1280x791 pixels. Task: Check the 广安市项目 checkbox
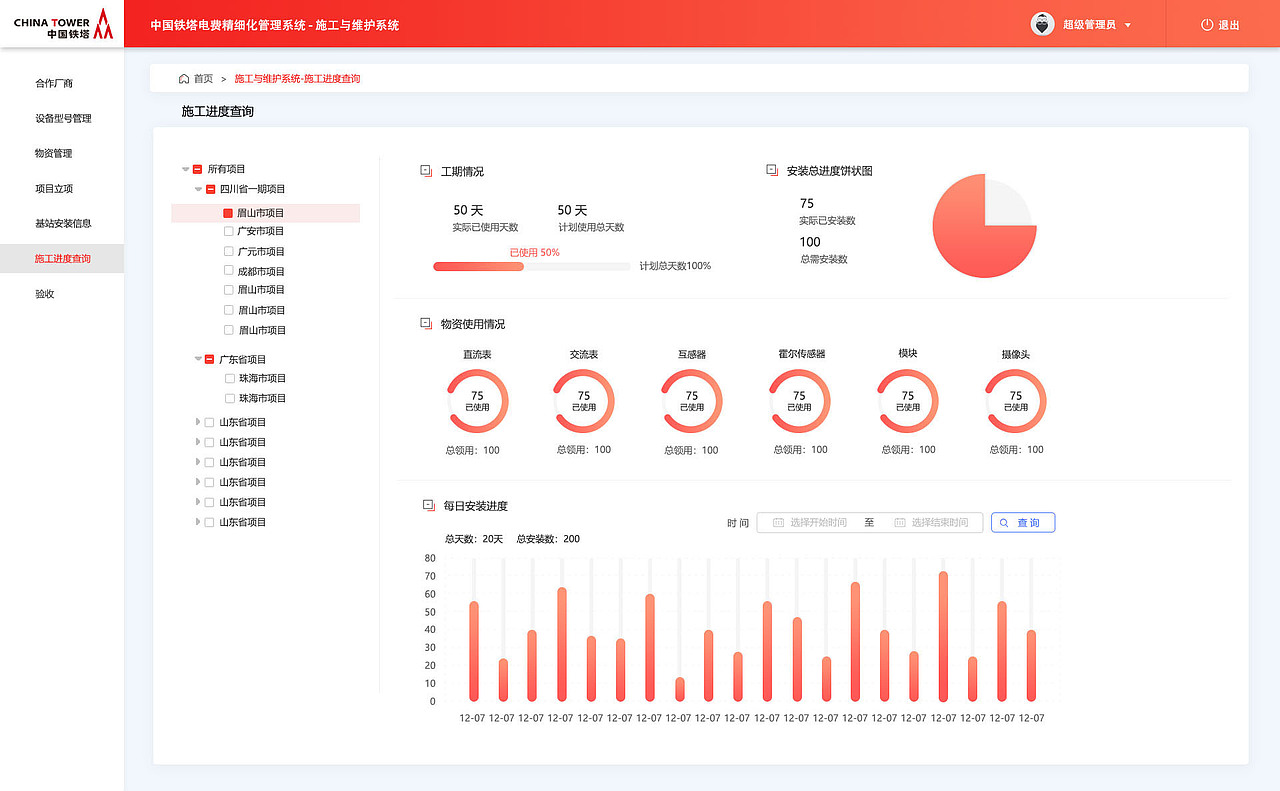click(x=229, y=231)
